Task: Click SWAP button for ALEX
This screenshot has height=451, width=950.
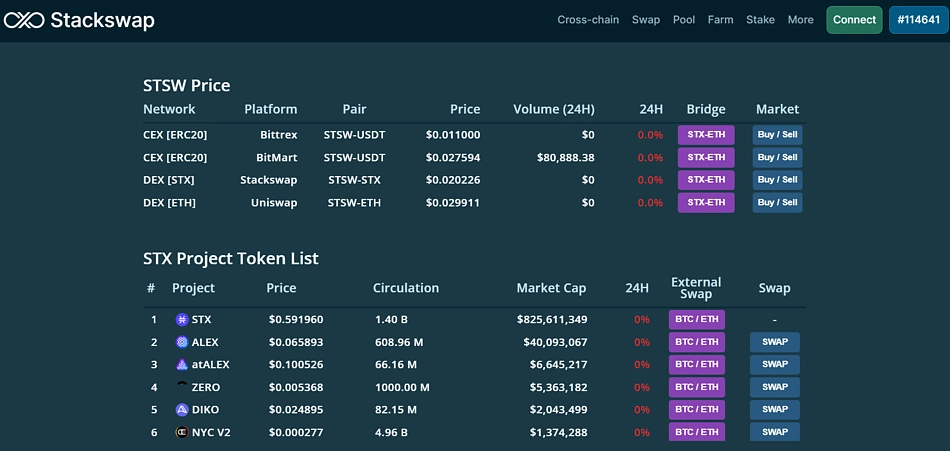Action: click(x=774, y=342)
